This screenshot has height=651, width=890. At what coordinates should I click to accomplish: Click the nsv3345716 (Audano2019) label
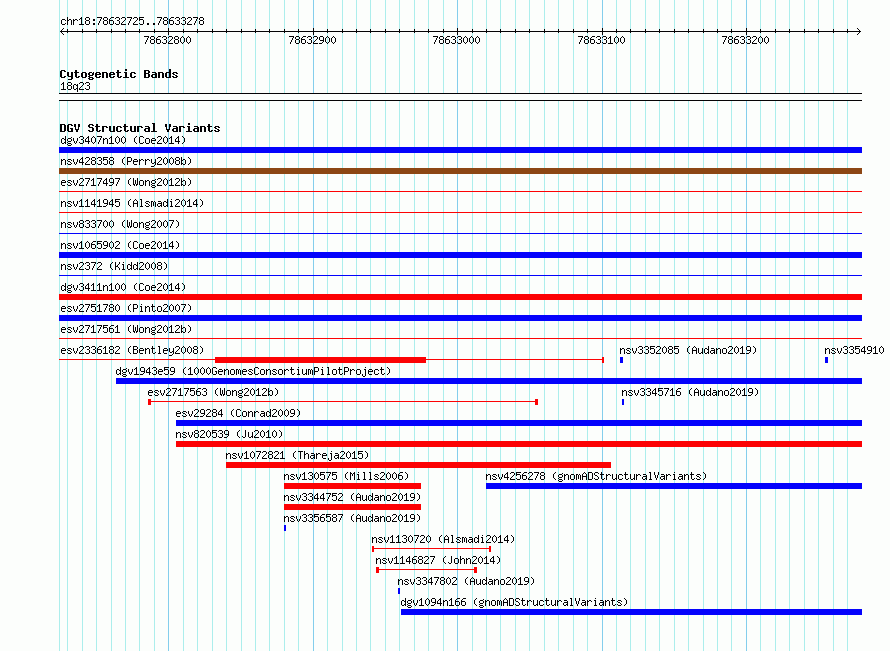click(x=690, y=392)
